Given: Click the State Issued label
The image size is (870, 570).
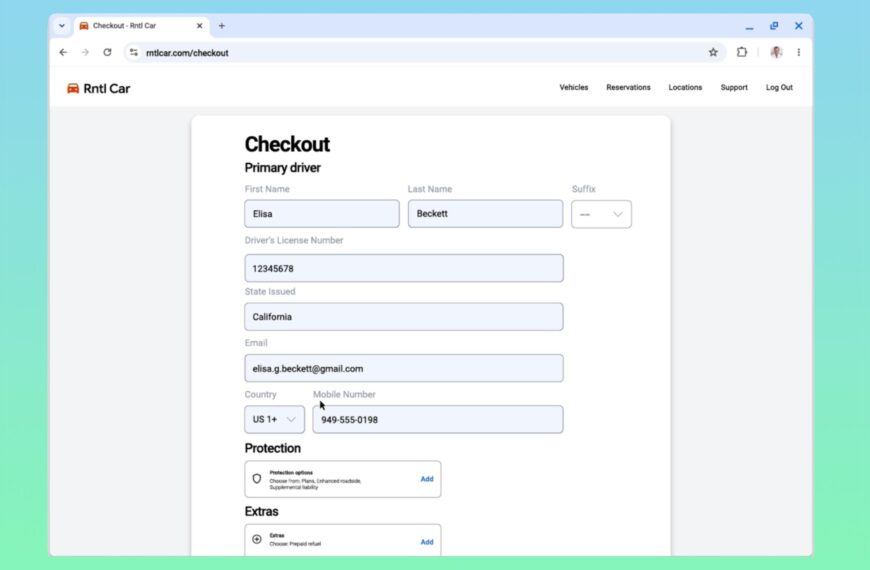Looking at the screenshot, I should [270, 291].
